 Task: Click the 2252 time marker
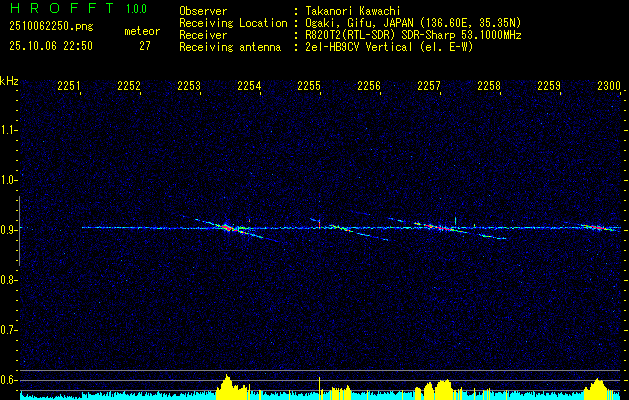coord(129,86)
